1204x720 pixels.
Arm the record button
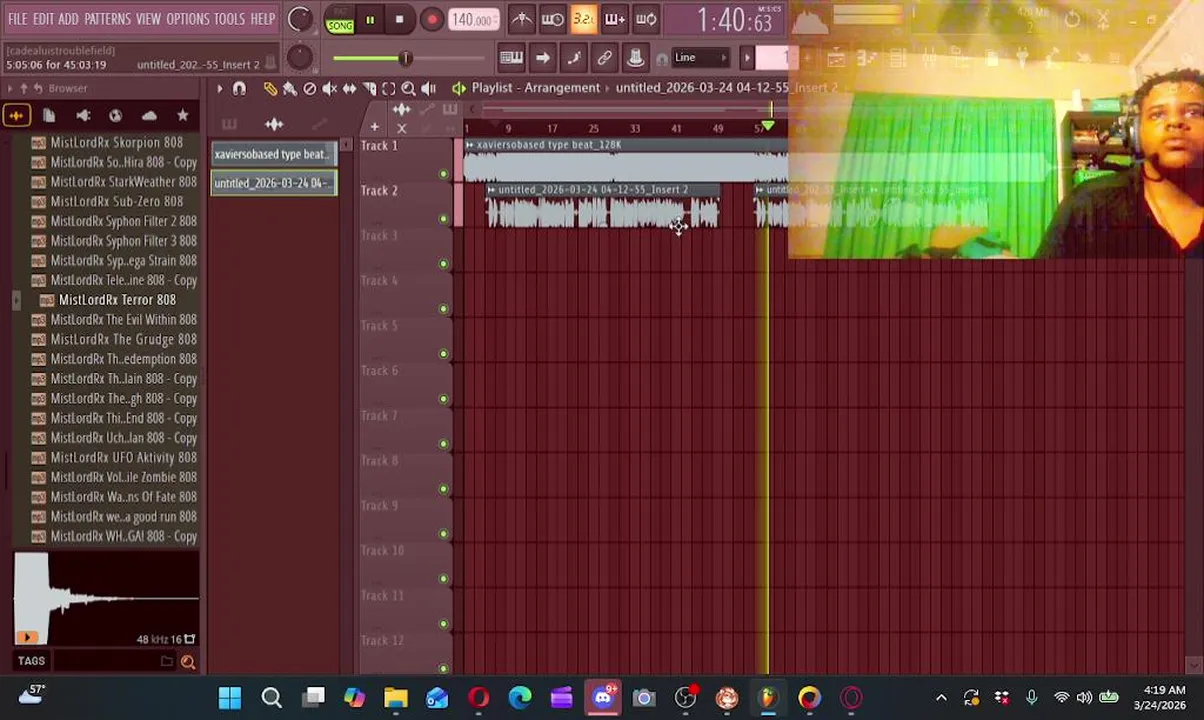click(431, 19)
